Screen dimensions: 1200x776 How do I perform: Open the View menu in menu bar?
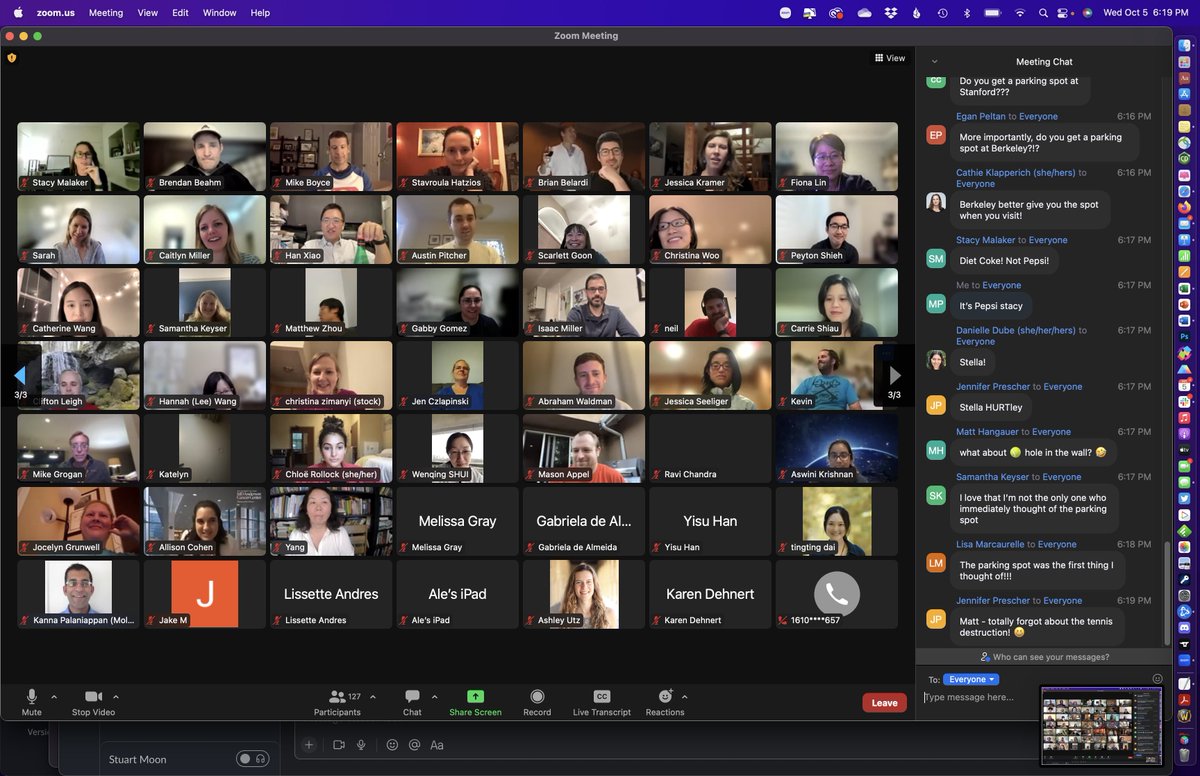coord(148,13)
